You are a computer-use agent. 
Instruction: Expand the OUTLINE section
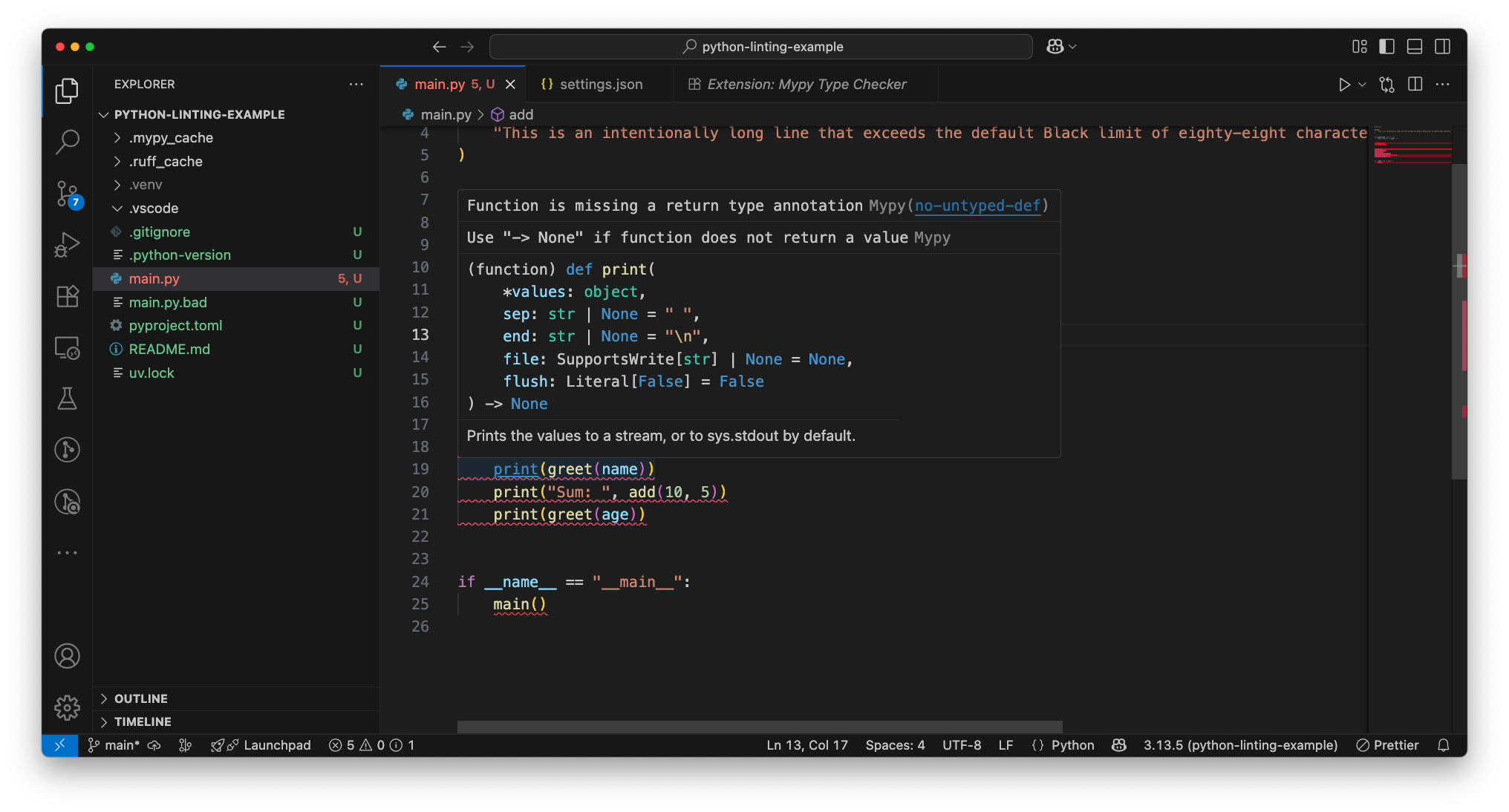pyautogui.click(x=141, y=698)
